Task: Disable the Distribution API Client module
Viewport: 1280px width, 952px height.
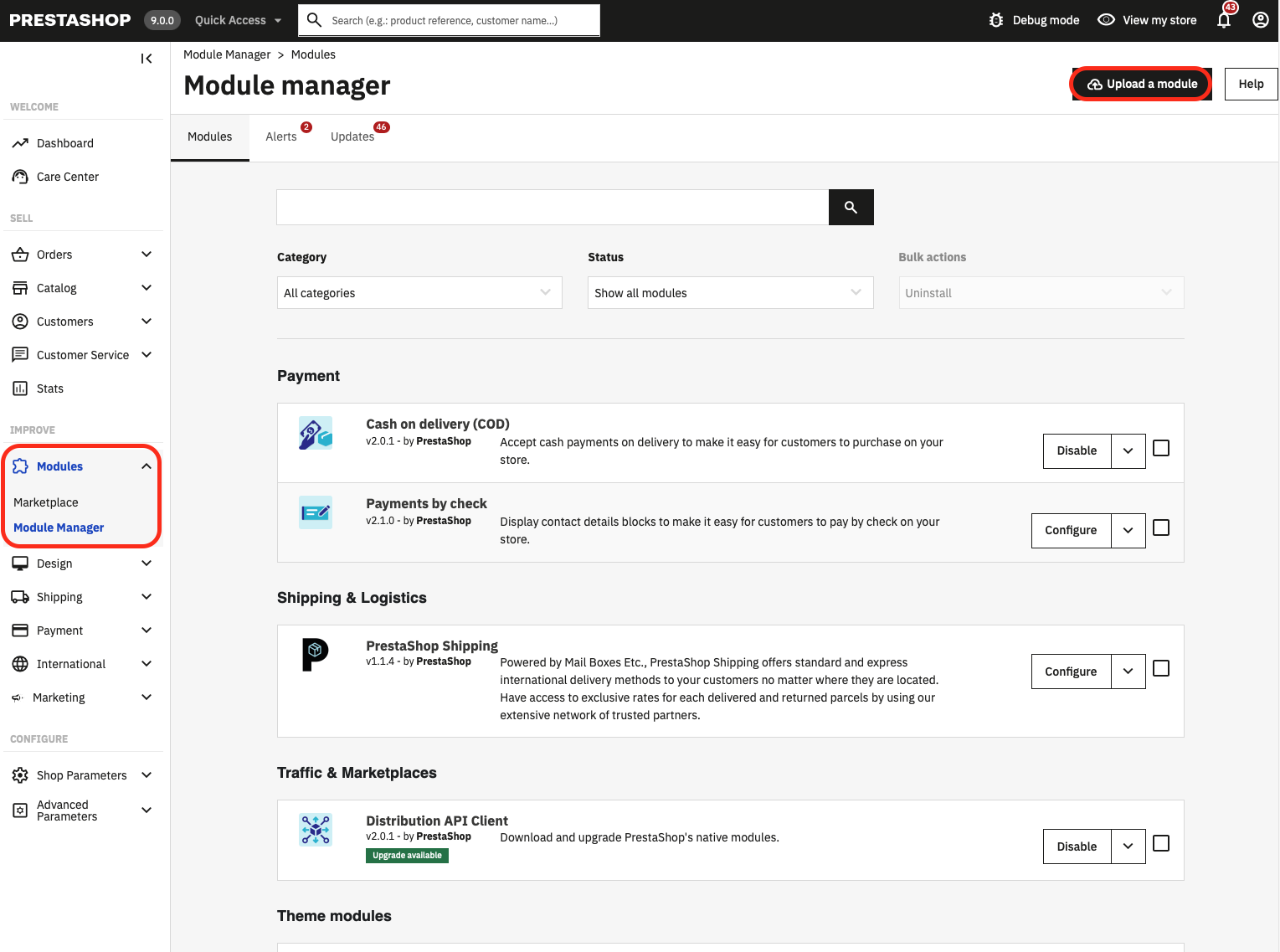Action: tap(1077, 847)
